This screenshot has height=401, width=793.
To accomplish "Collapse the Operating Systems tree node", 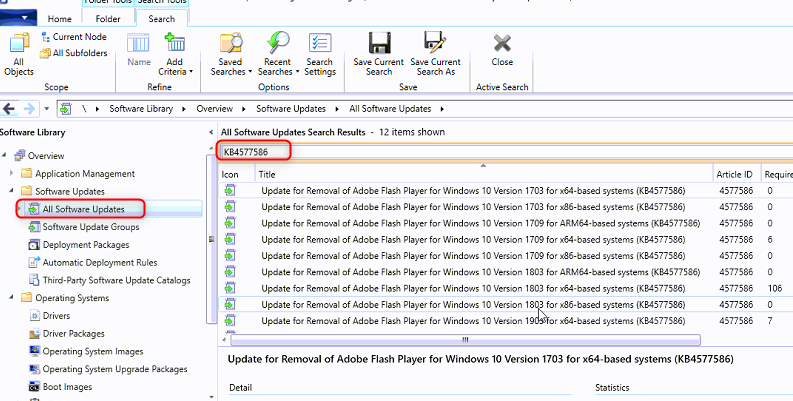I will pyautogui.click(x=12, y=297).
